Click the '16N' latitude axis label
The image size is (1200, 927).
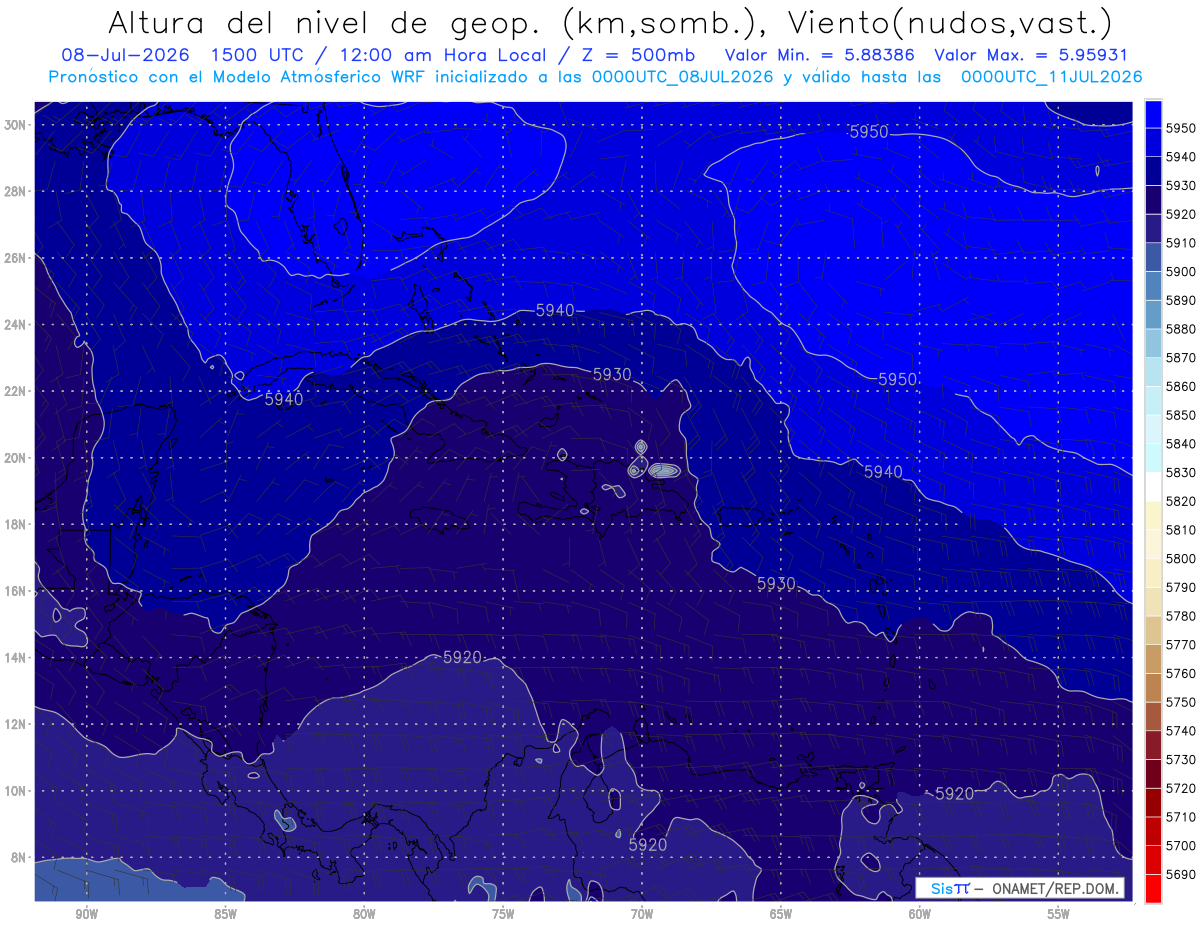pos(15,591)
